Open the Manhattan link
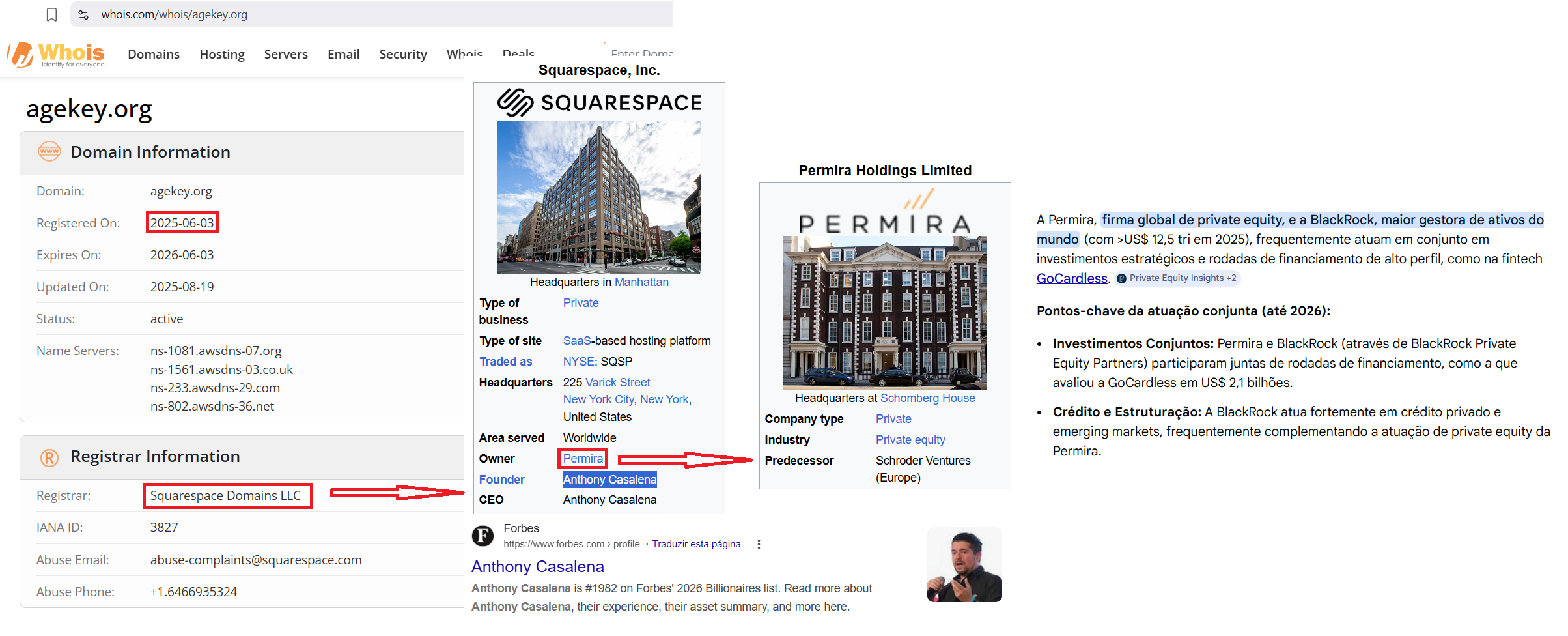The image size is (1568, 636). click(641, 282)
